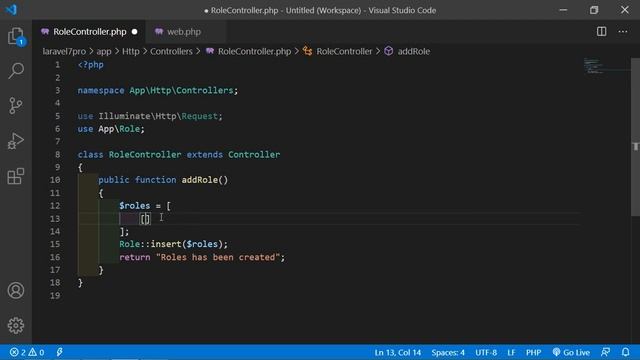Change LF end of line sequence

click(x=511, y=352)
